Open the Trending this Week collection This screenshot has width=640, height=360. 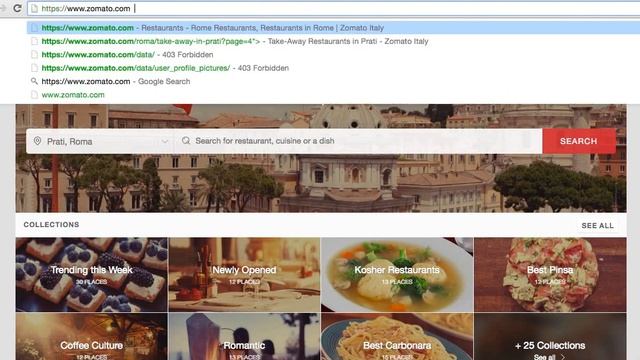click(91, 275)
